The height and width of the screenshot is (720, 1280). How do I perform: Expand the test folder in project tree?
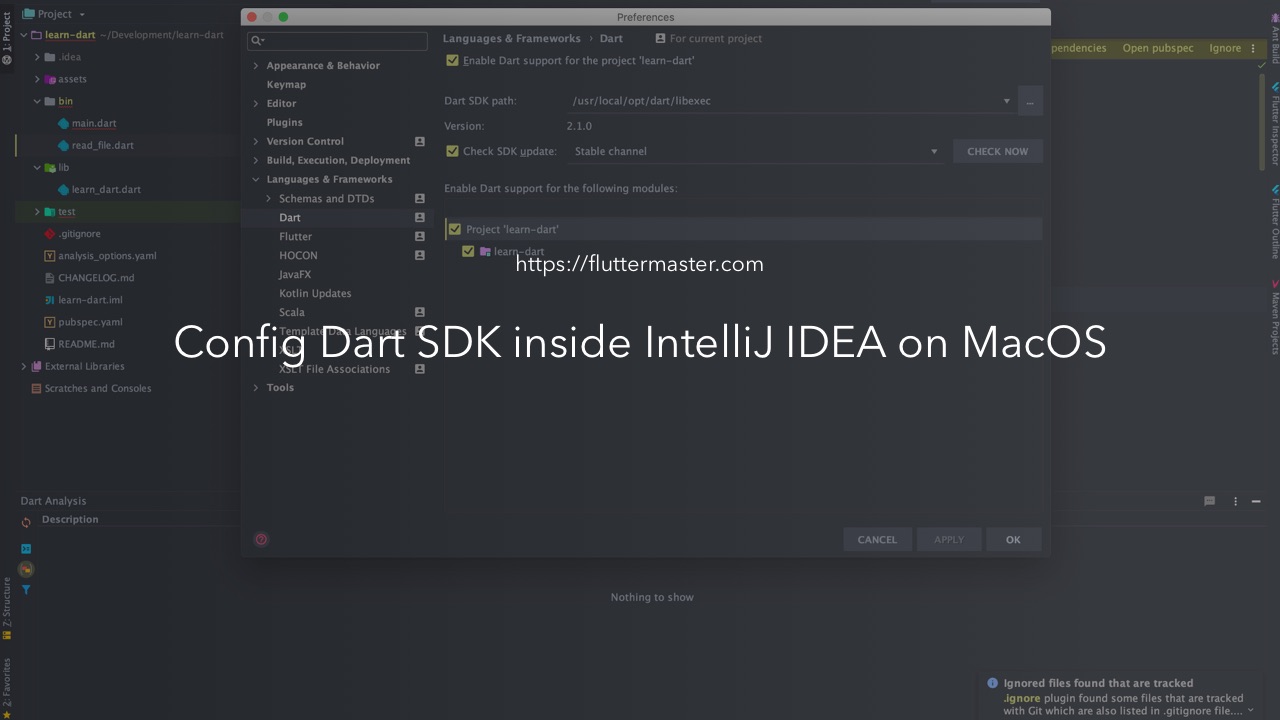[37, 212]
